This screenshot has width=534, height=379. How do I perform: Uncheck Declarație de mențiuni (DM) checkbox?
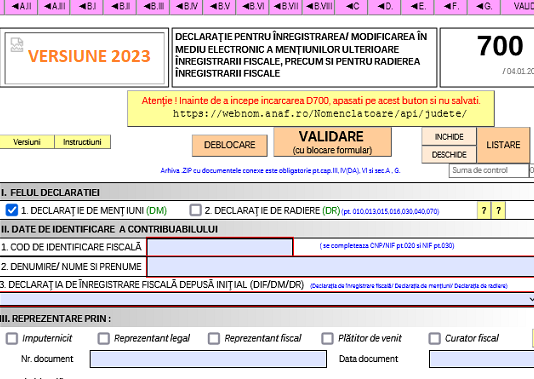point(12,210)
